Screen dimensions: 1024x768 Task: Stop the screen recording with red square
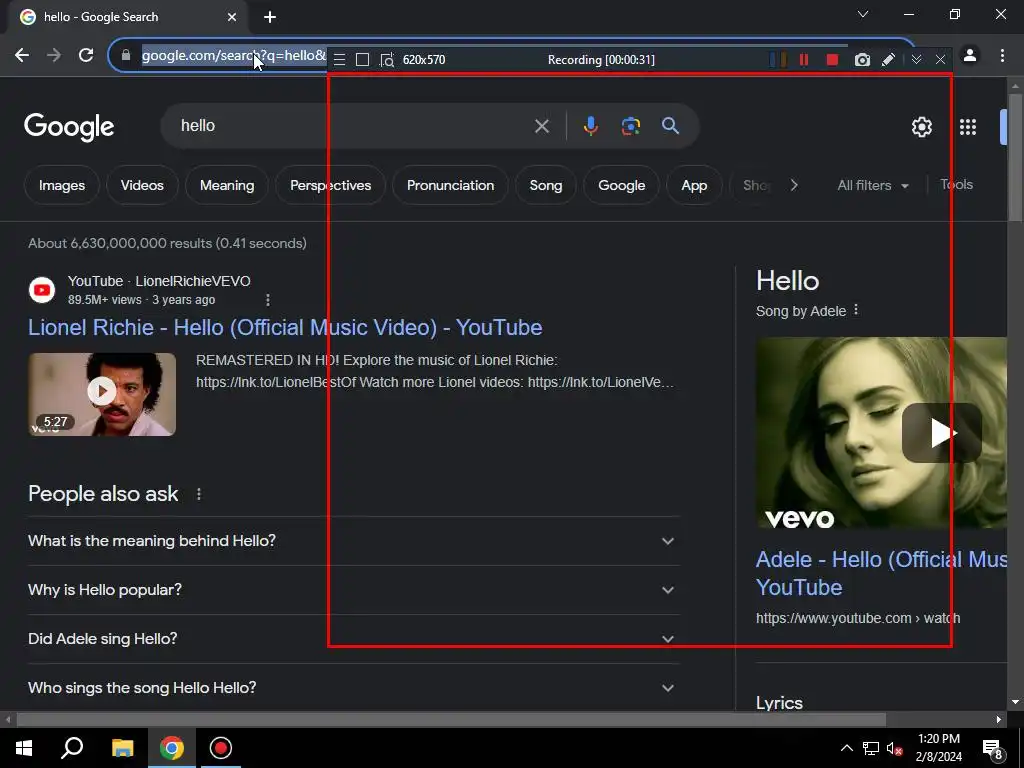point(832,60)
